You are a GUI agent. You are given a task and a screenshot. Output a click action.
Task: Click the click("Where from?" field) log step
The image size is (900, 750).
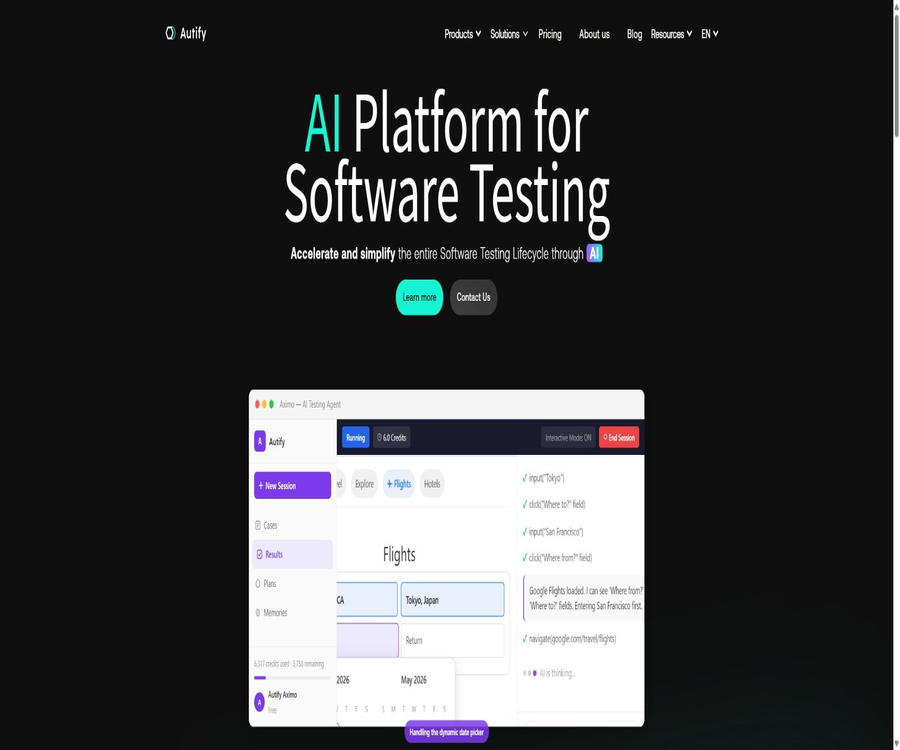point(557,557)
